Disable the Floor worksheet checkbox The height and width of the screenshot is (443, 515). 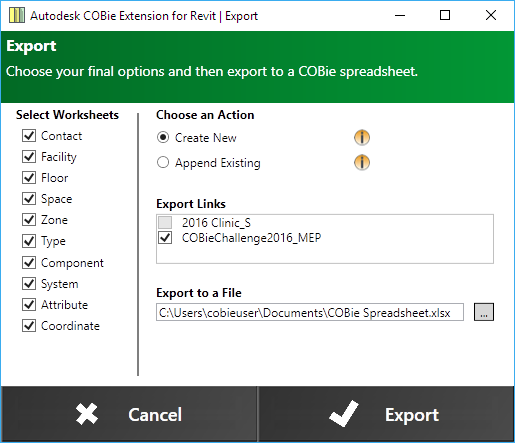point(29,178)
